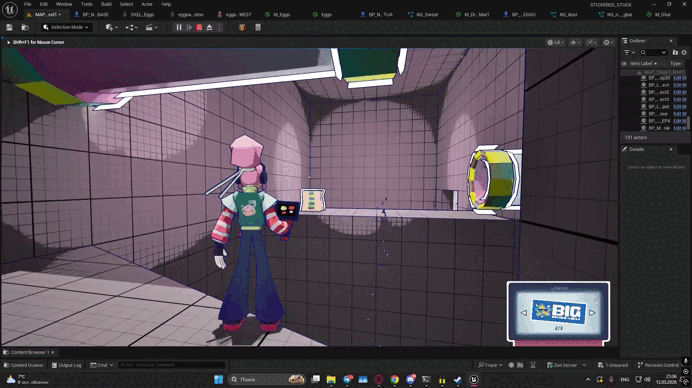The image size is (692, 388).
Task: Click the left arrow on the BIG sticker selector
Action: 524,313
